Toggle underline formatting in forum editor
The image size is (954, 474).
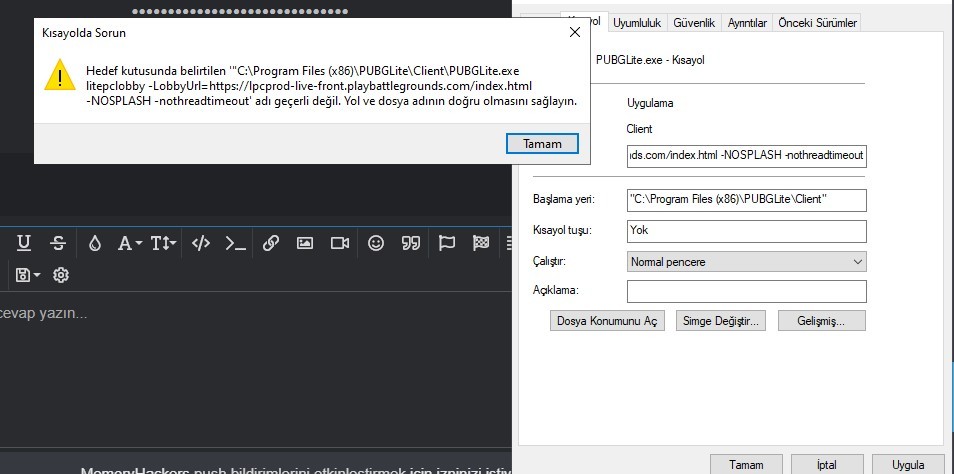click(x=24, y=243)
